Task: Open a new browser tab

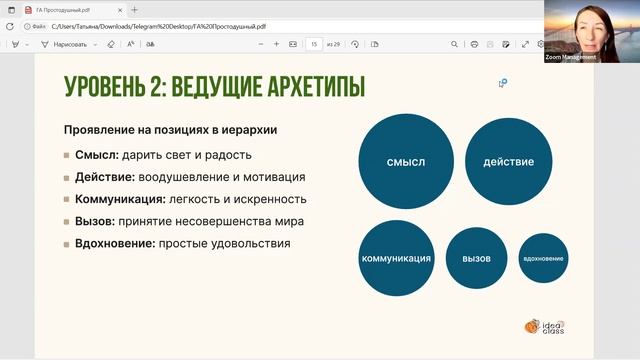Action: (x=135, y=10)
